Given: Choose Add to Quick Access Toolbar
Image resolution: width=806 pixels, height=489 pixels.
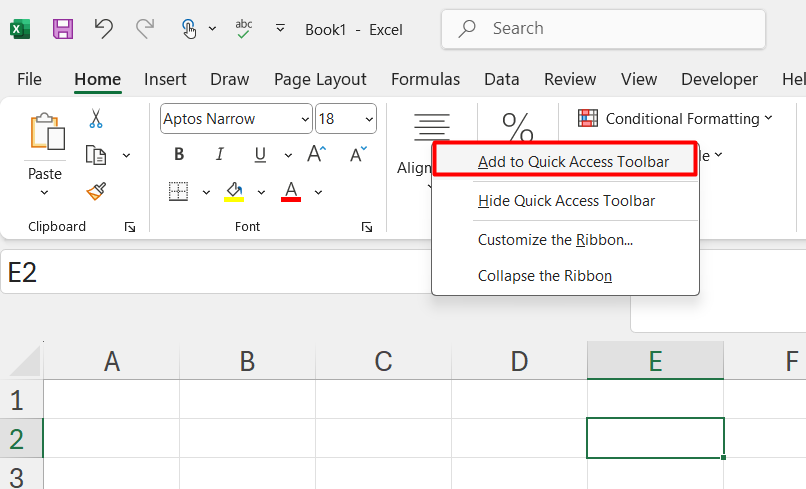Looking at the screenshot, I should tap(565, 161).
